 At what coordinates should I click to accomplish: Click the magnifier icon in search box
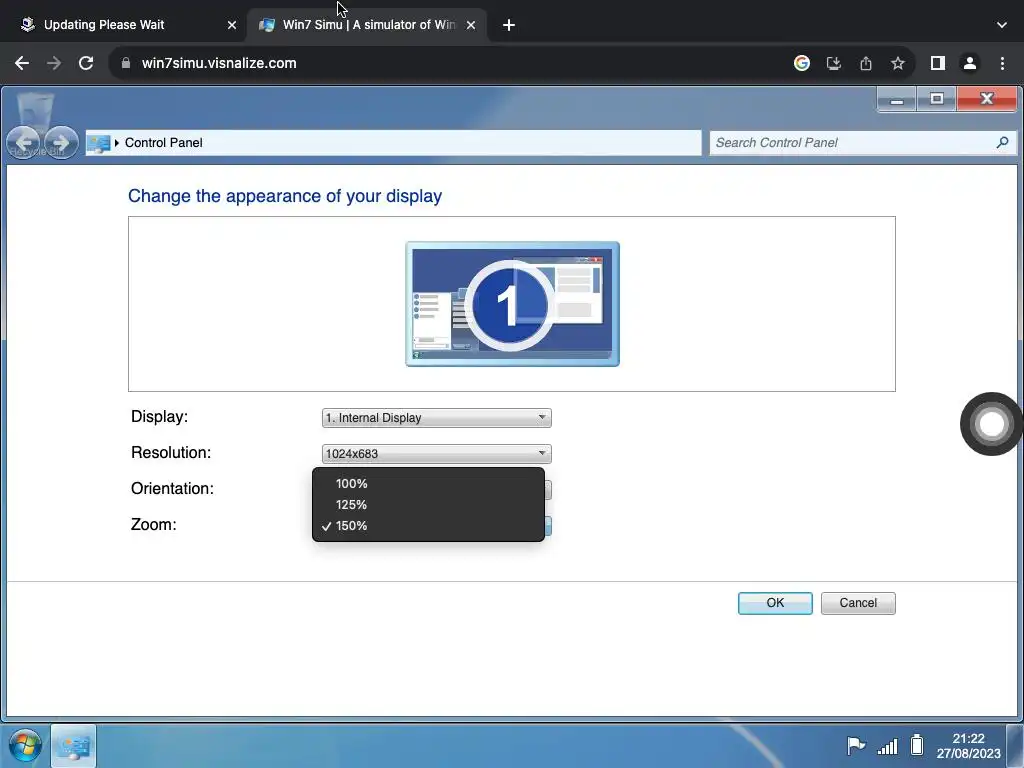[1002, 142]
